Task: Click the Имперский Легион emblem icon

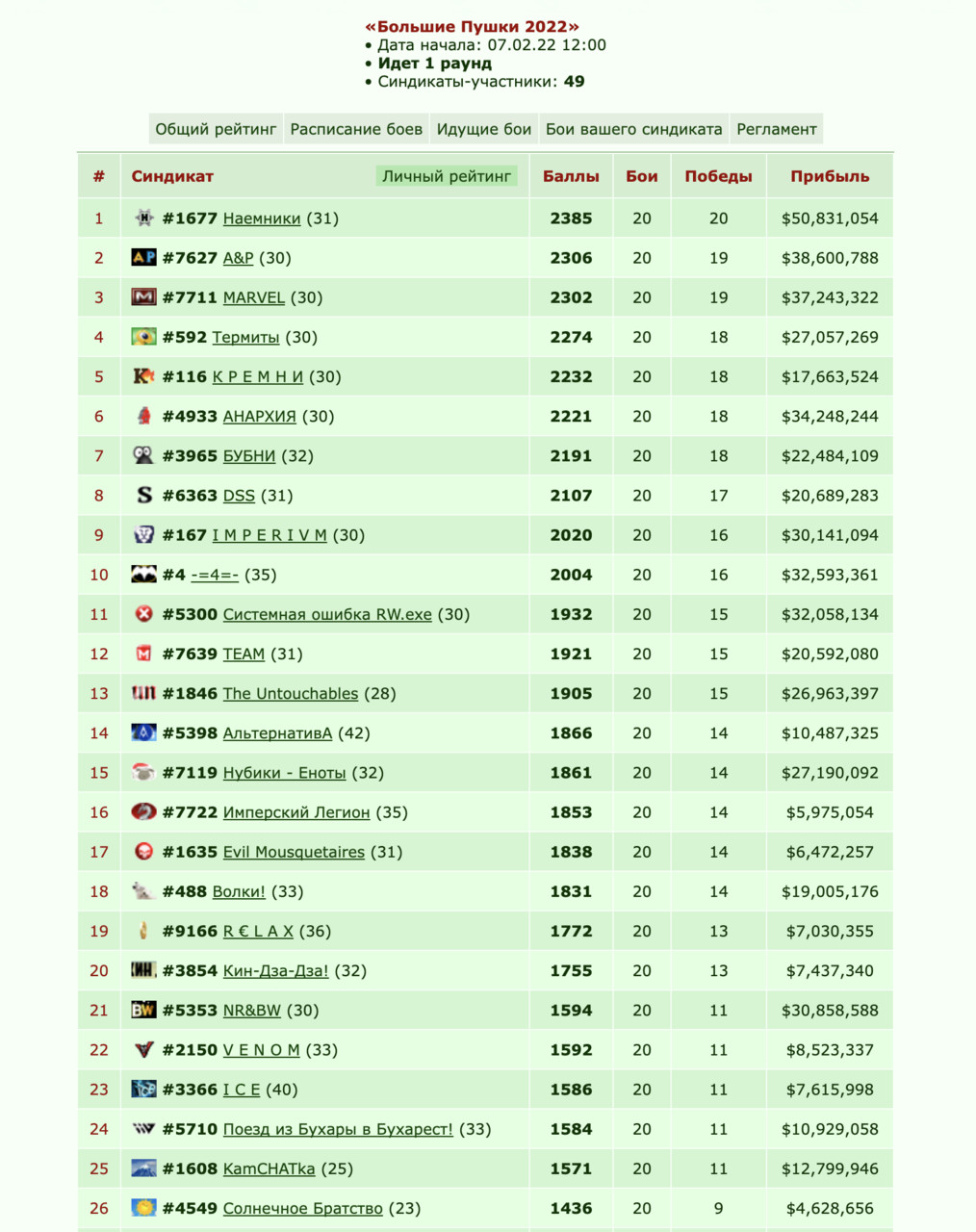Action: point(143,811)
